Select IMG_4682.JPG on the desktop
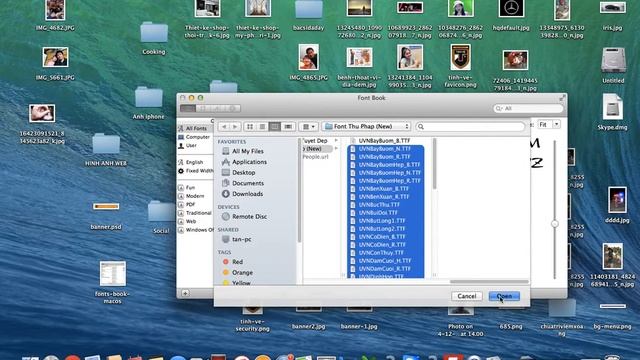Screen dimensions: 640x360 55,16
